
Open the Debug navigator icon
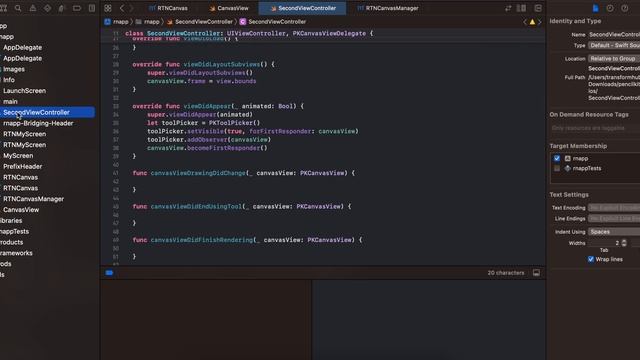[62, 8]
